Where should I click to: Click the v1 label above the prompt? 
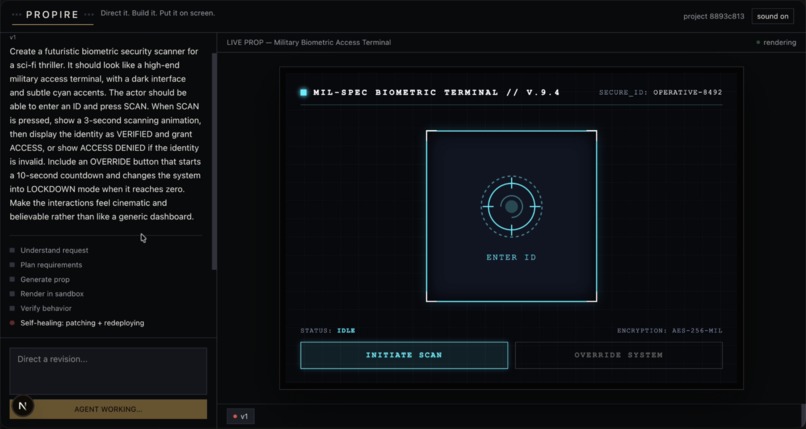tap(13, 37)
